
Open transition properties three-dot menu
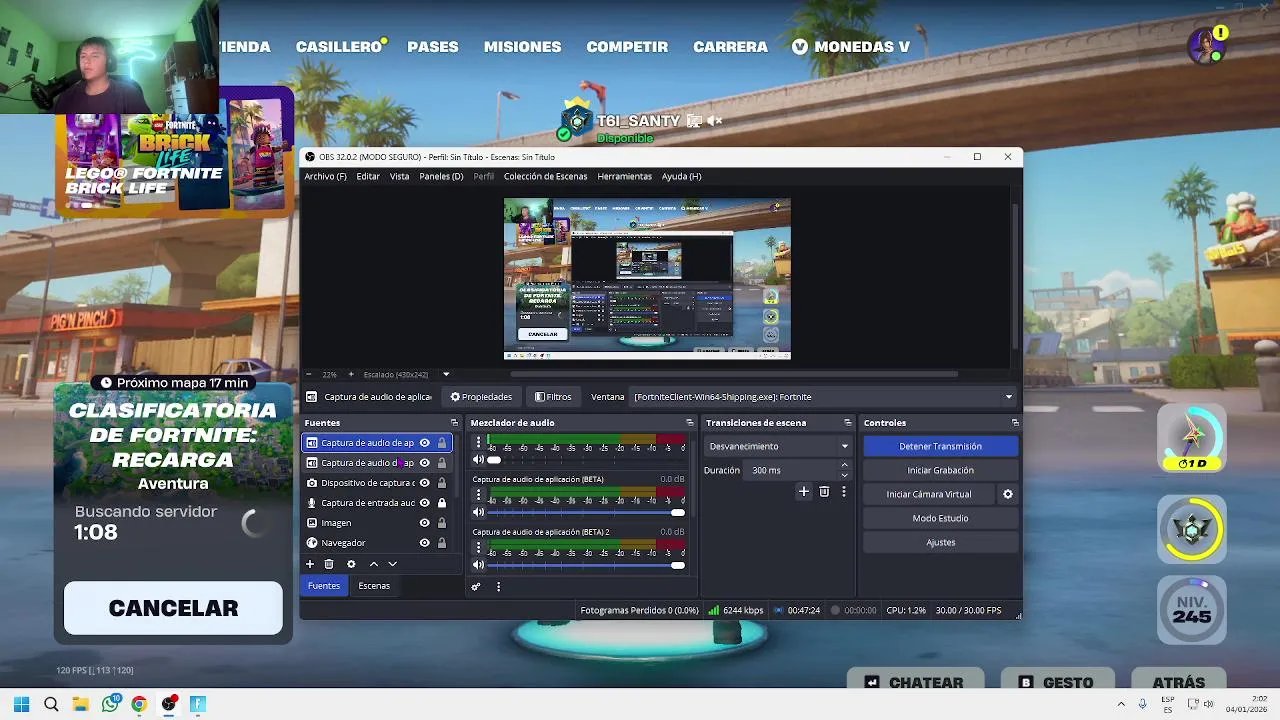coord(844,492)
